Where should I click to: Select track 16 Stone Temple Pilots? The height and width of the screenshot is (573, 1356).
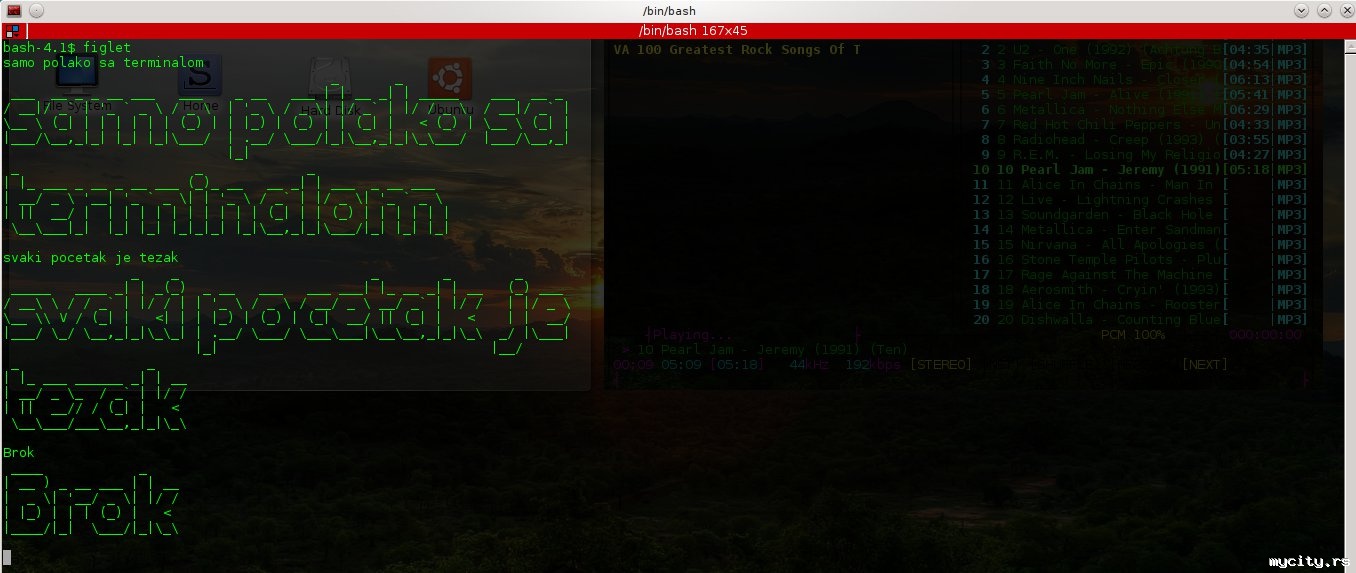(1138, 259)
